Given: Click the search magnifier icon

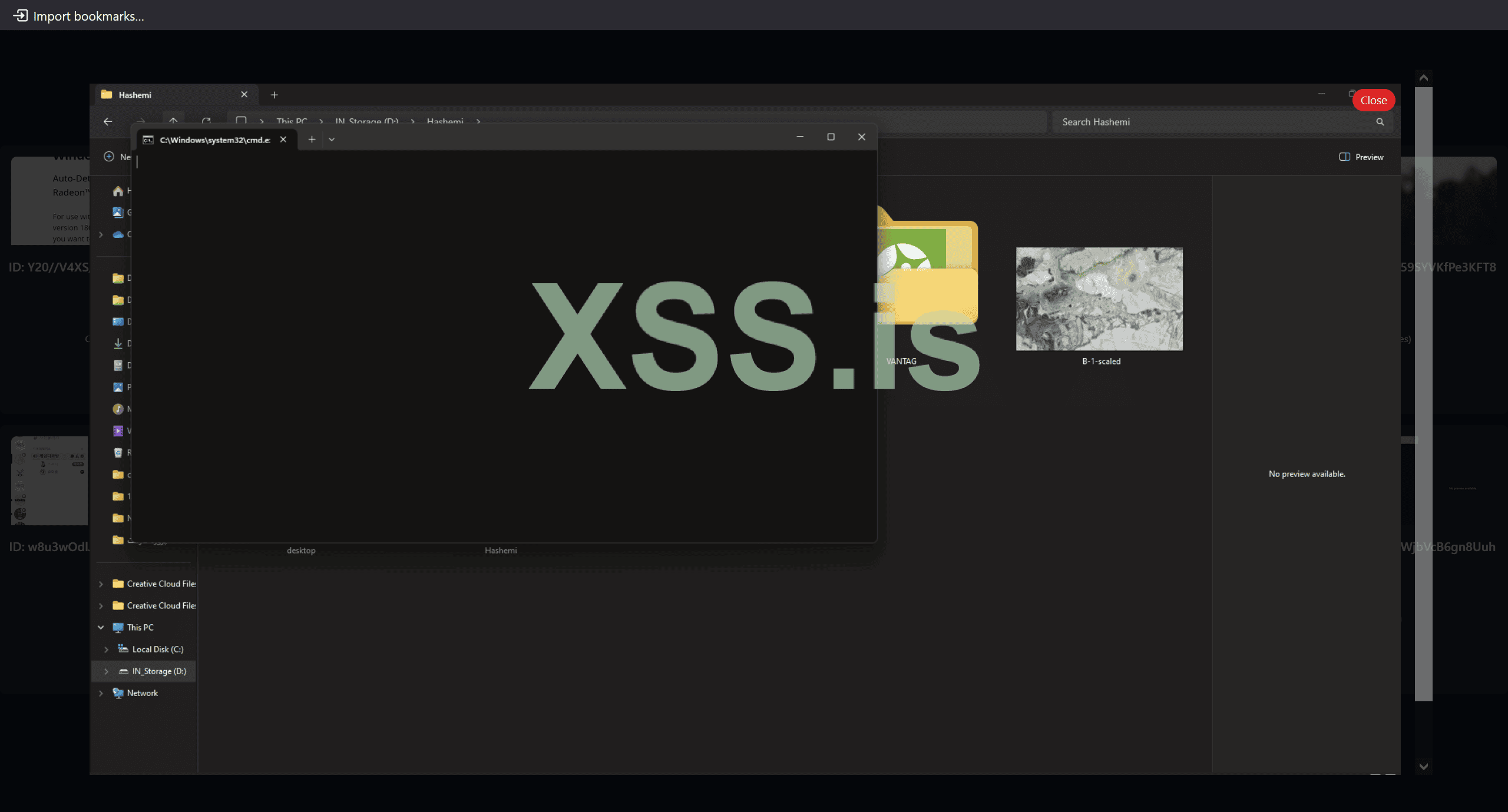Looking at the screenshot, I should pos(1380,122).
